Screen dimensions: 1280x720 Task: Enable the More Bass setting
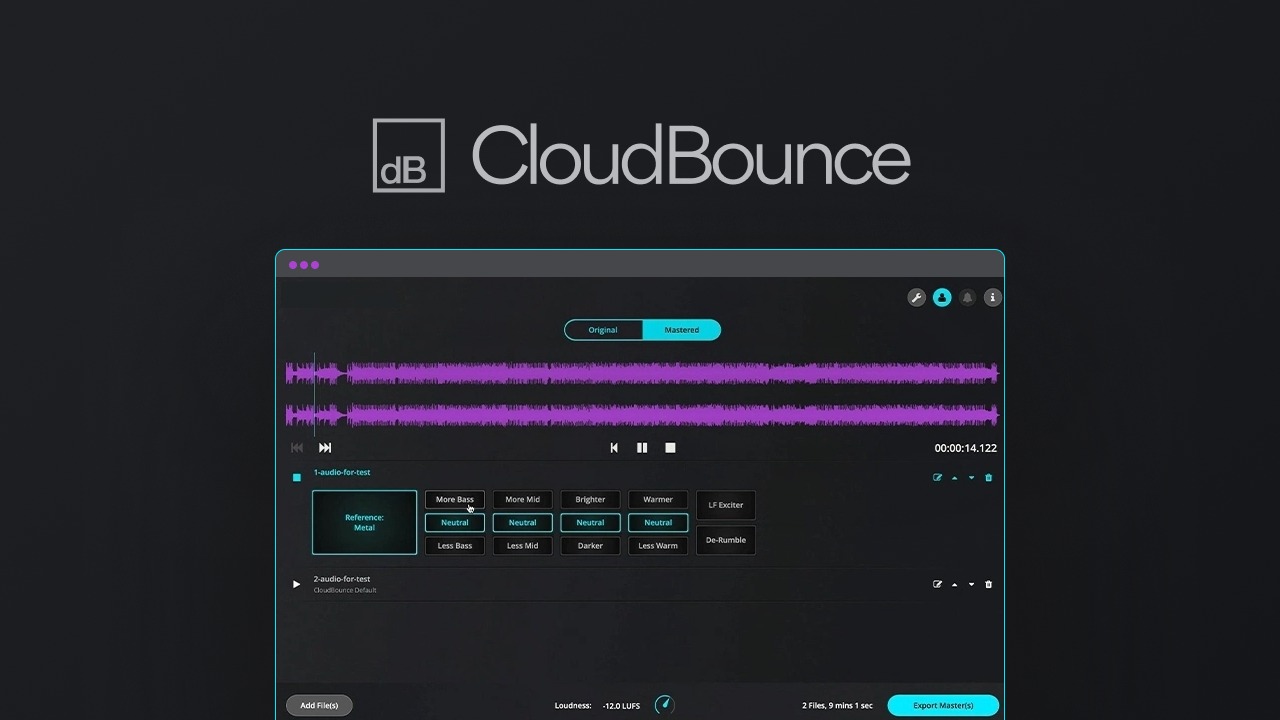(454, 499)
